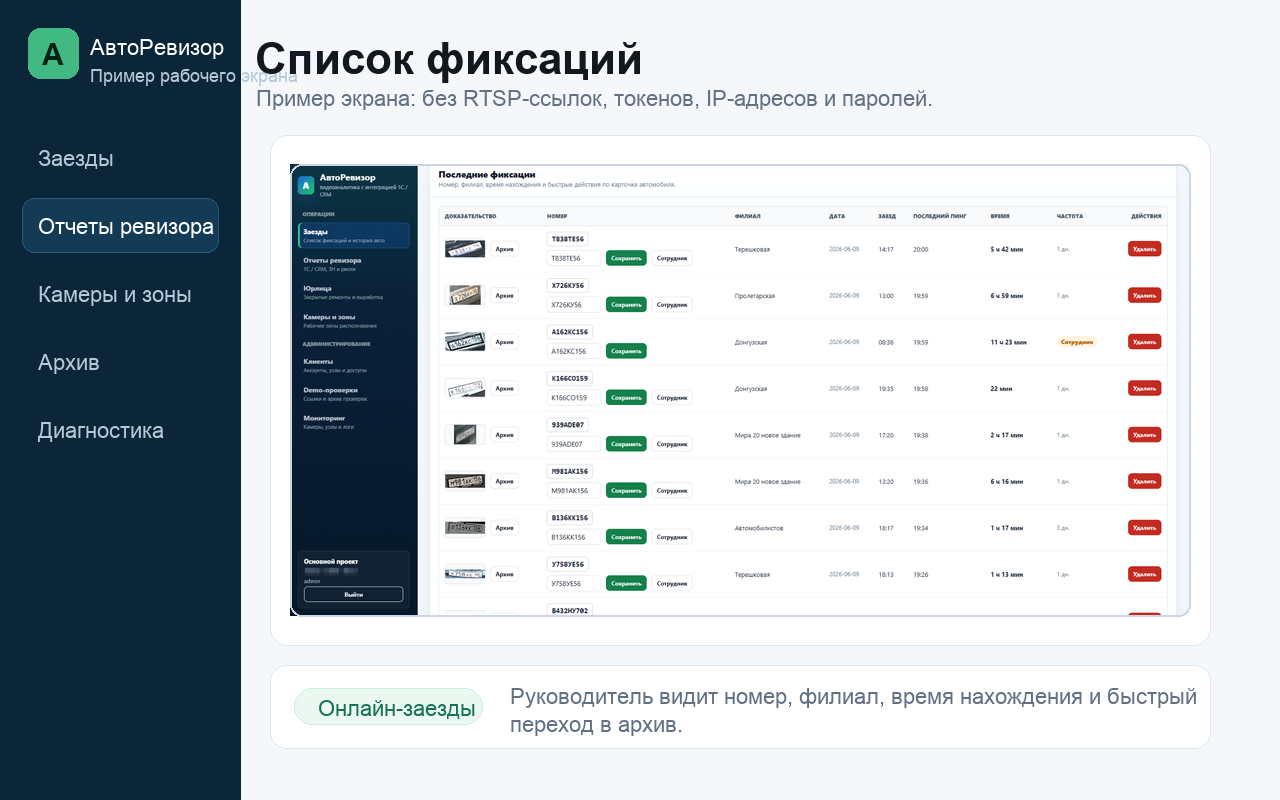Click the Пролетарская branch cell

[755, 296]
